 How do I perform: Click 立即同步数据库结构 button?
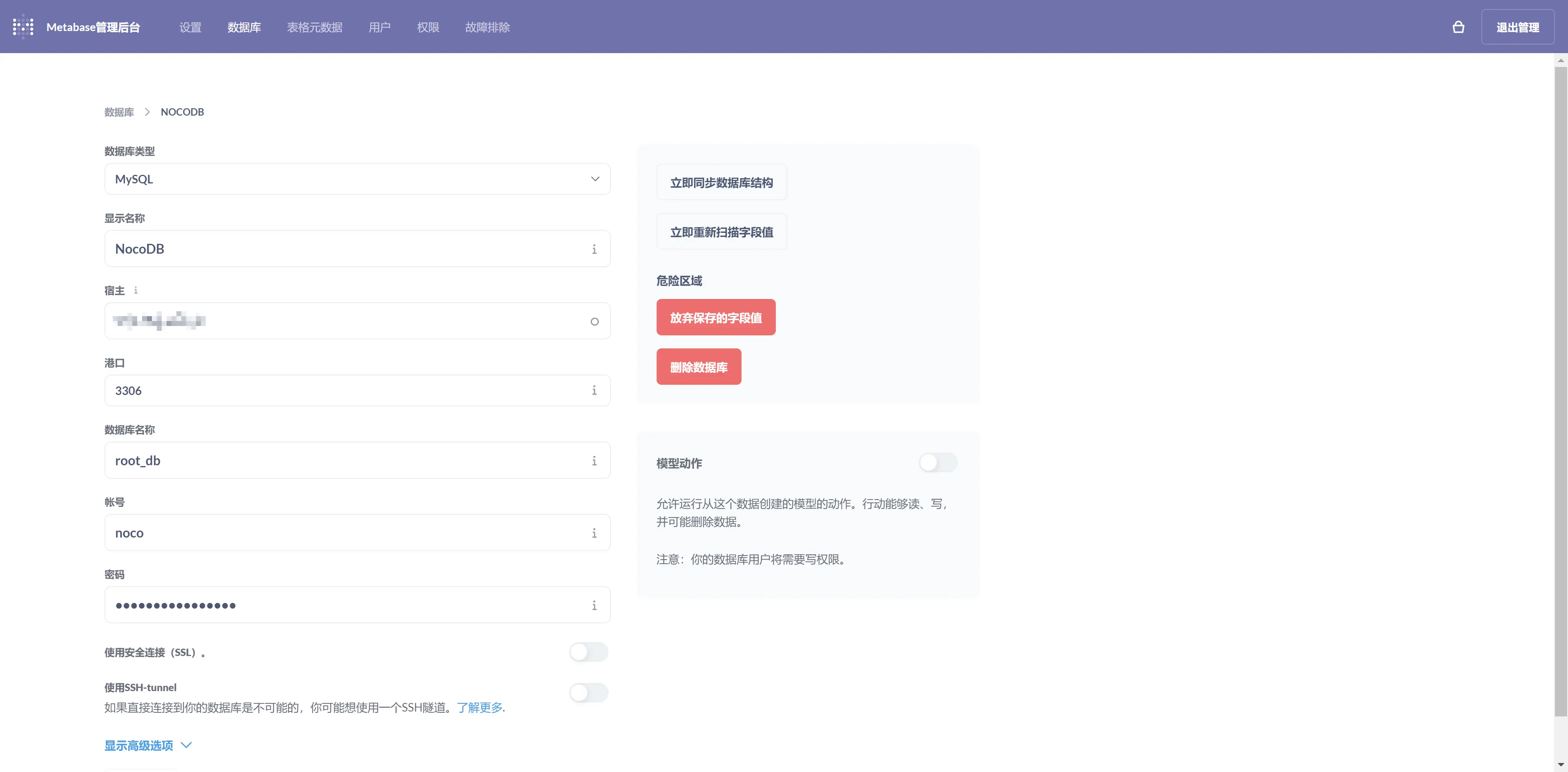[721, 183]
